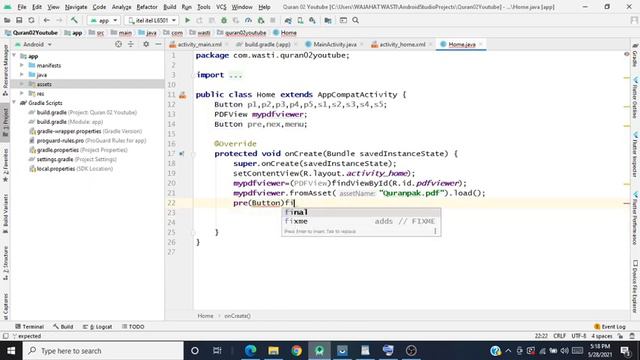Click the gutter icon on line 11

pyautogui.click(x=182, y=95)
